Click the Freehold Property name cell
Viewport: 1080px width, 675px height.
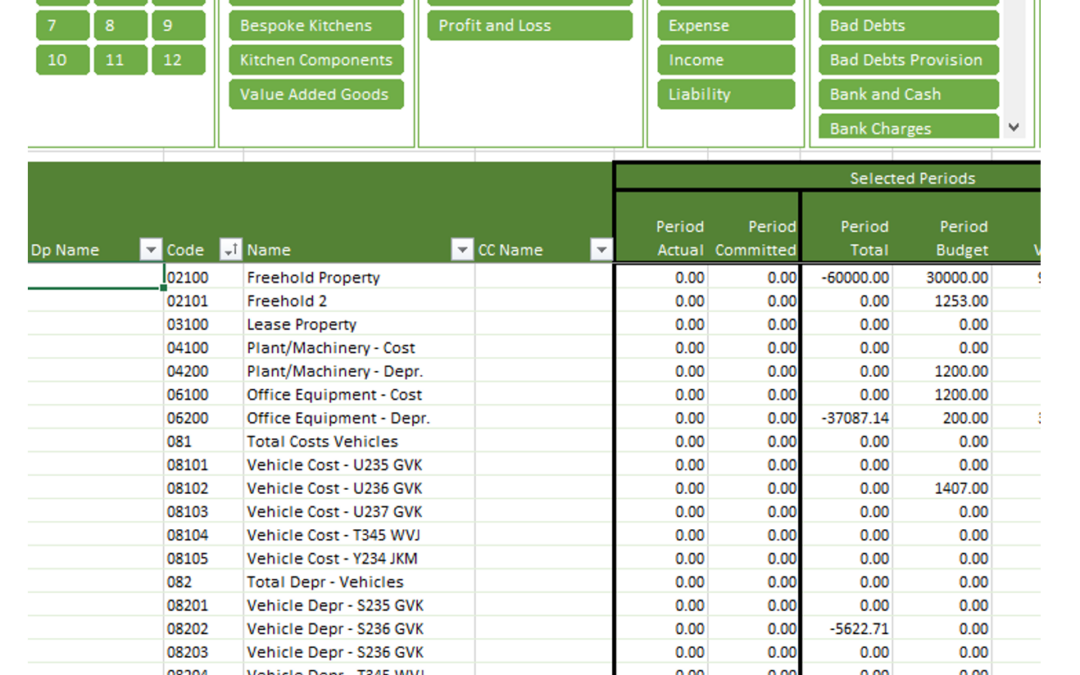[358, 278]
